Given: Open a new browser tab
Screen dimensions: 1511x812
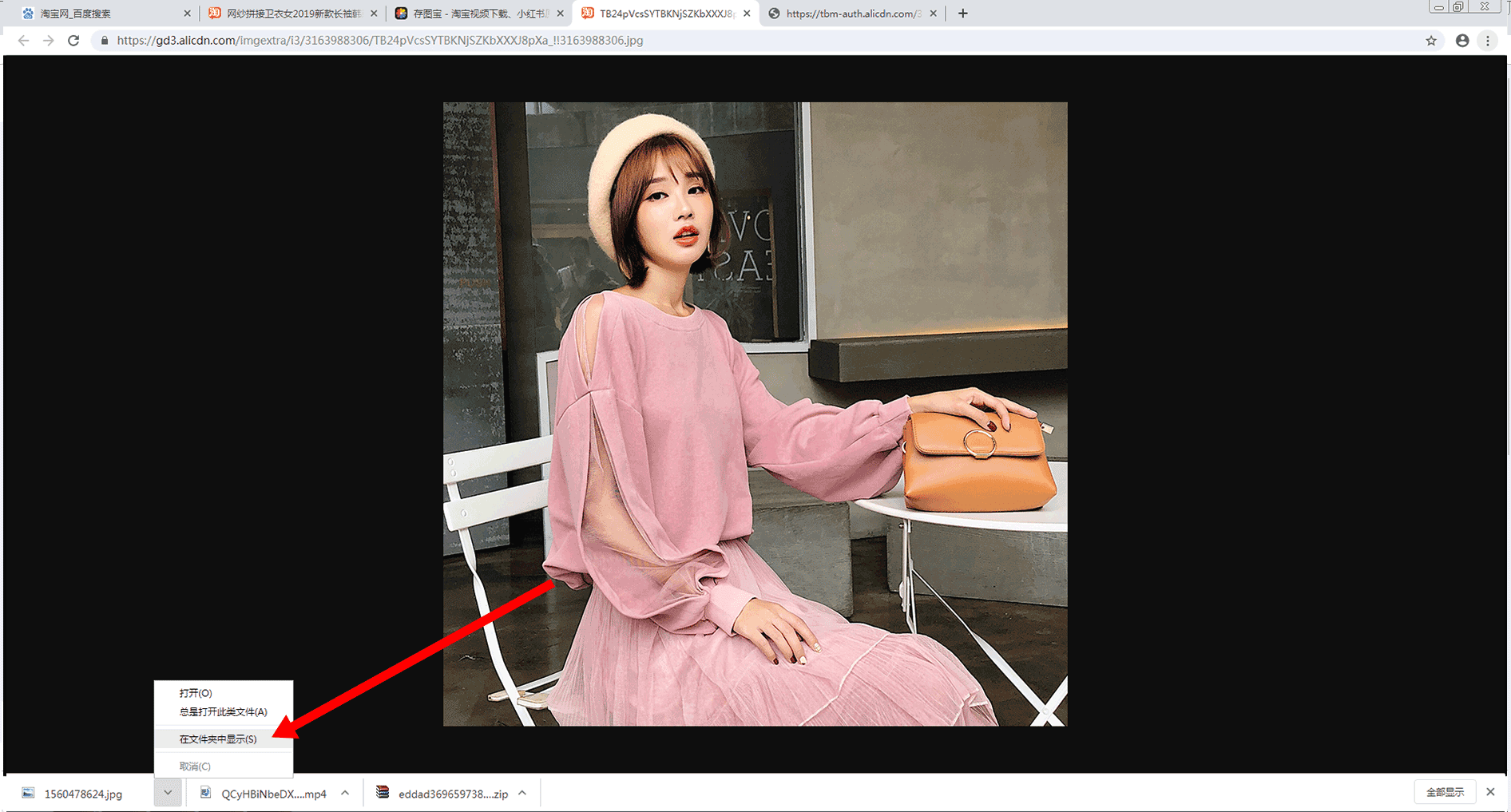Looking at the screenshot, I should click(962, 14).
